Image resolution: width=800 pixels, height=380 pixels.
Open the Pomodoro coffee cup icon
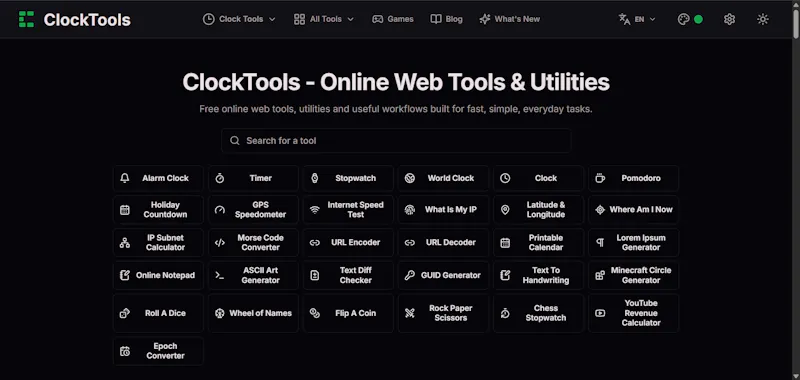pyautogui.click(x=600, y=178)
